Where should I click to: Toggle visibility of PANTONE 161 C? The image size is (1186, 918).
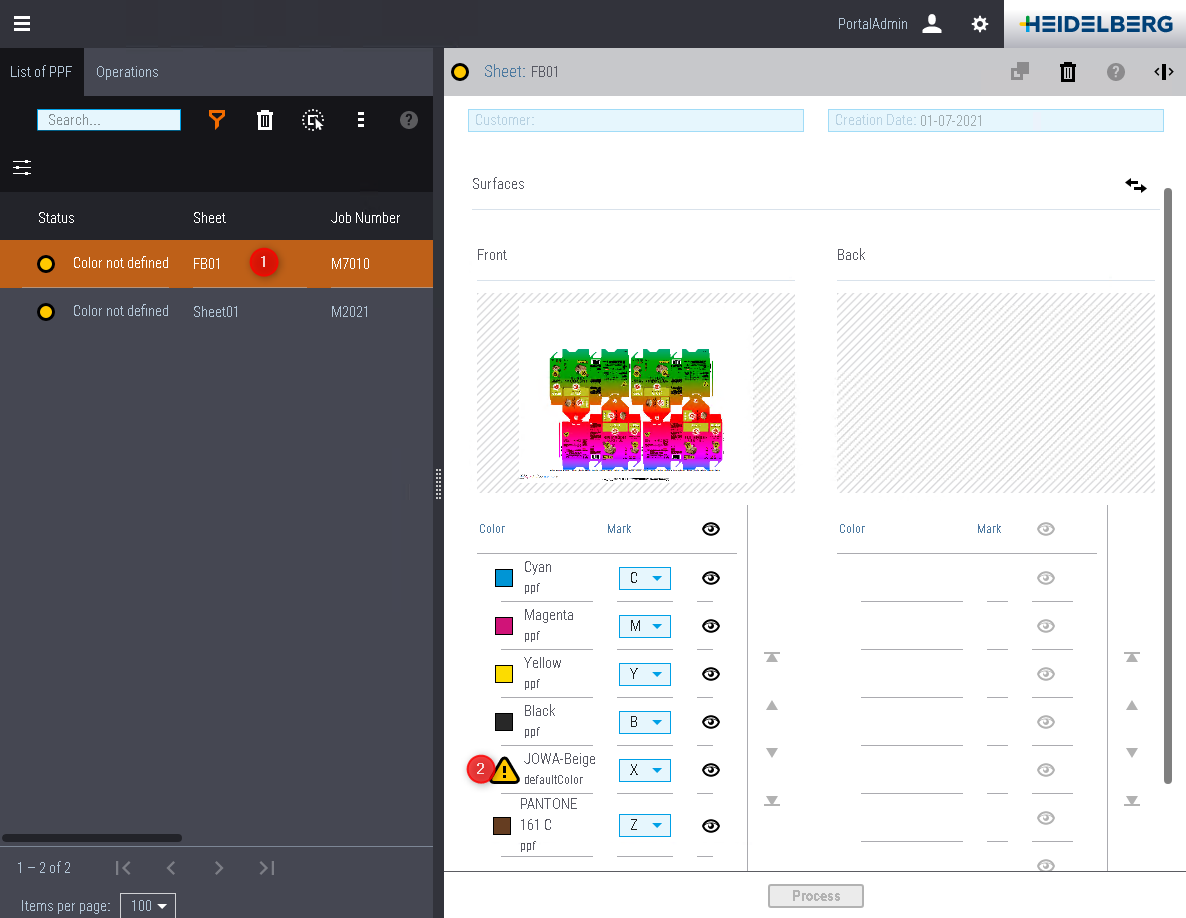tap(711, 826)
